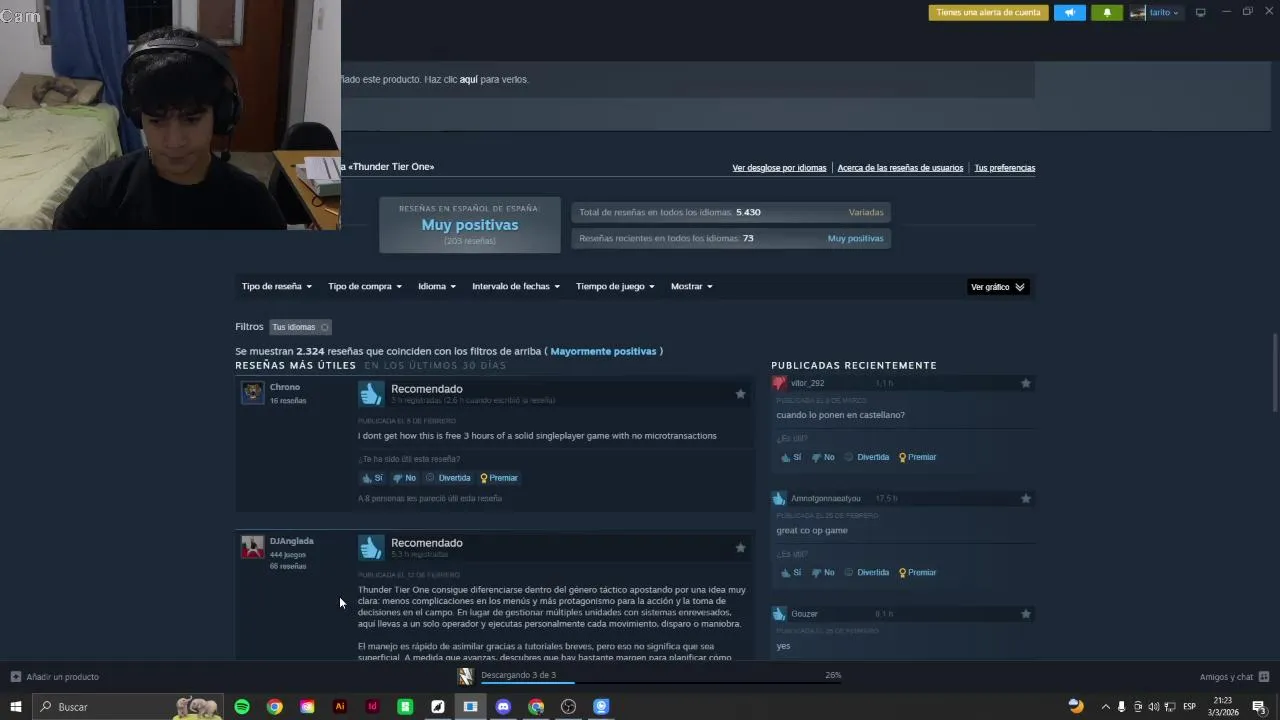Expand the Tipo de compra dropdown
The image size is (1280, 720).
365,286
